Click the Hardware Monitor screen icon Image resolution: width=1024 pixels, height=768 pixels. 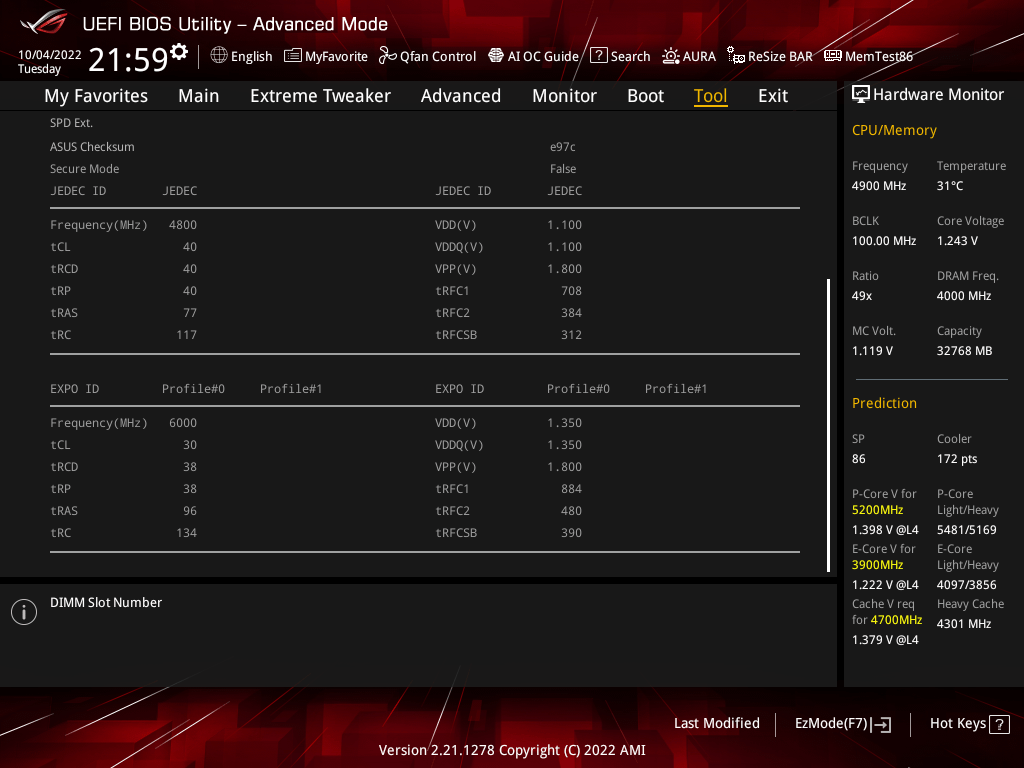(861, 95)
